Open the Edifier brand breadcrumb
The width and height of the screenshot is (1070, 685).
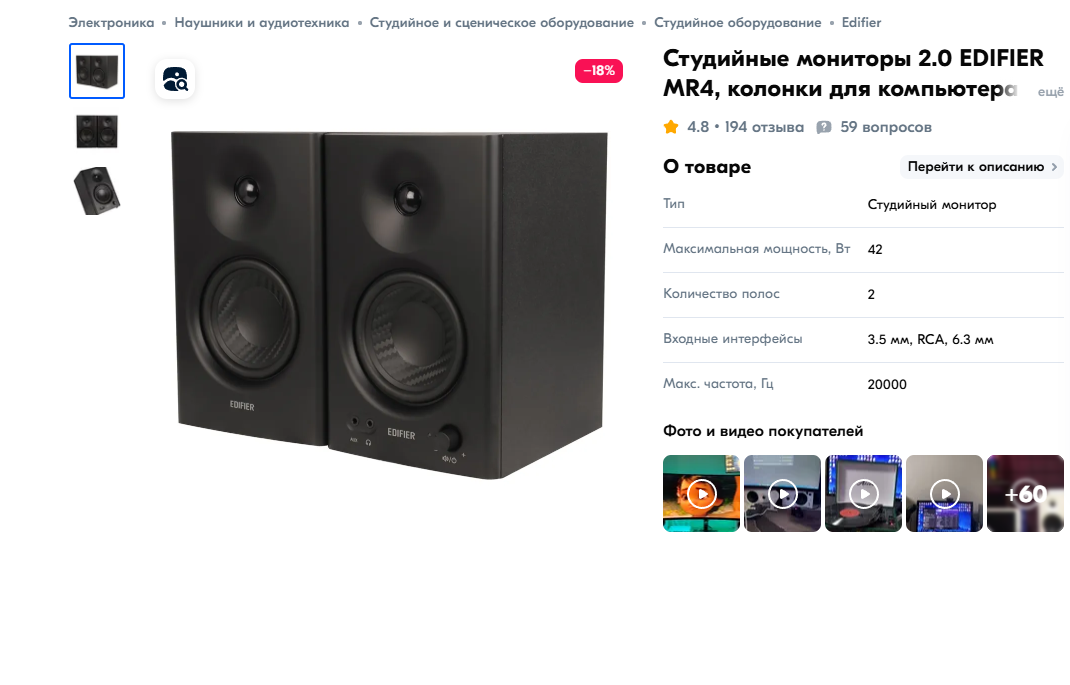click(x=861, y=23)
